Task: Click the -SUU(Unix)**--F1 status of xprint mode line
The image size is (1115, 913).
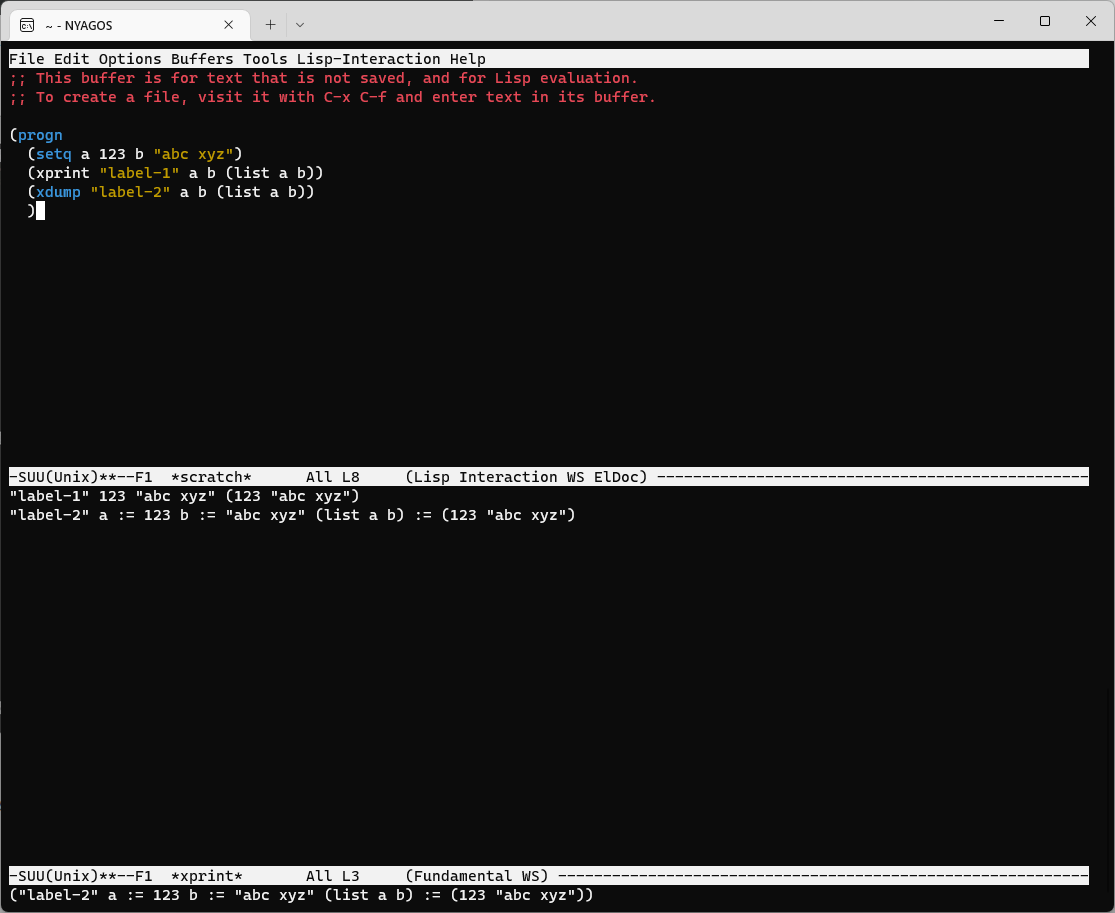Action: (80, 876)
